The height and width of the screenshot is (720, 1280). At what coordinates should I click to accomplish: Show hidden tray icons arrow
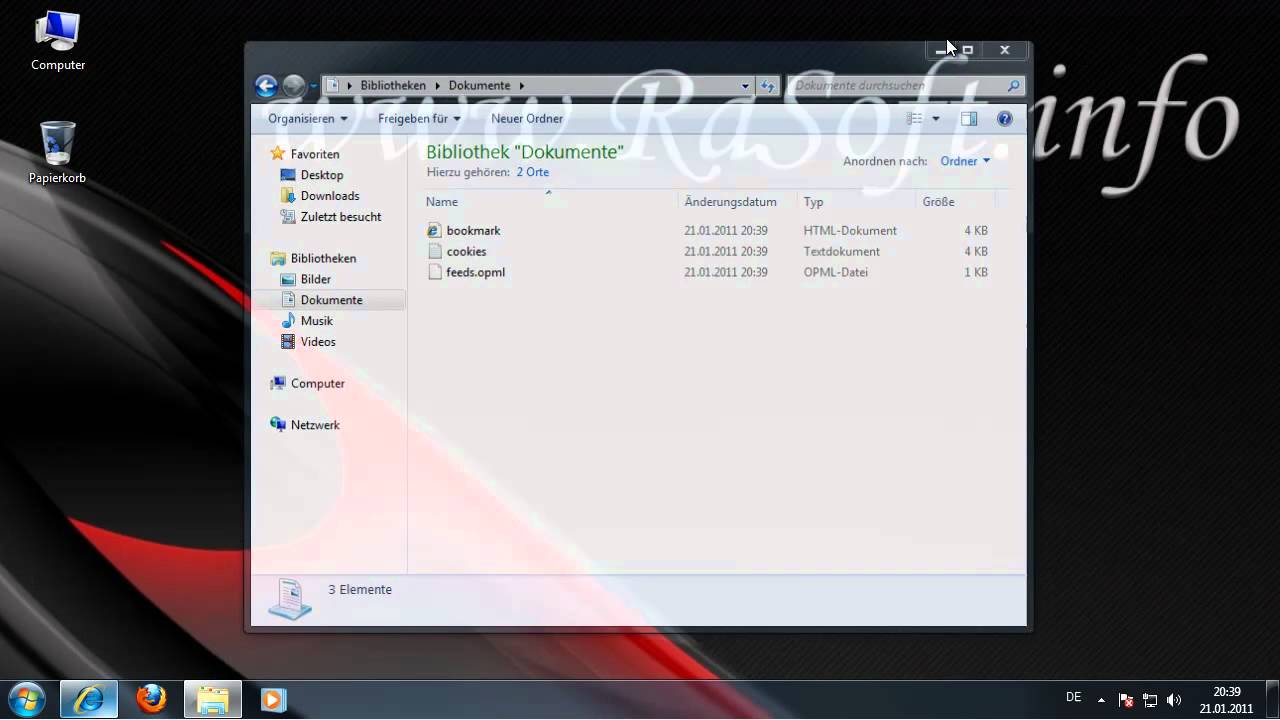(1101, 700)
